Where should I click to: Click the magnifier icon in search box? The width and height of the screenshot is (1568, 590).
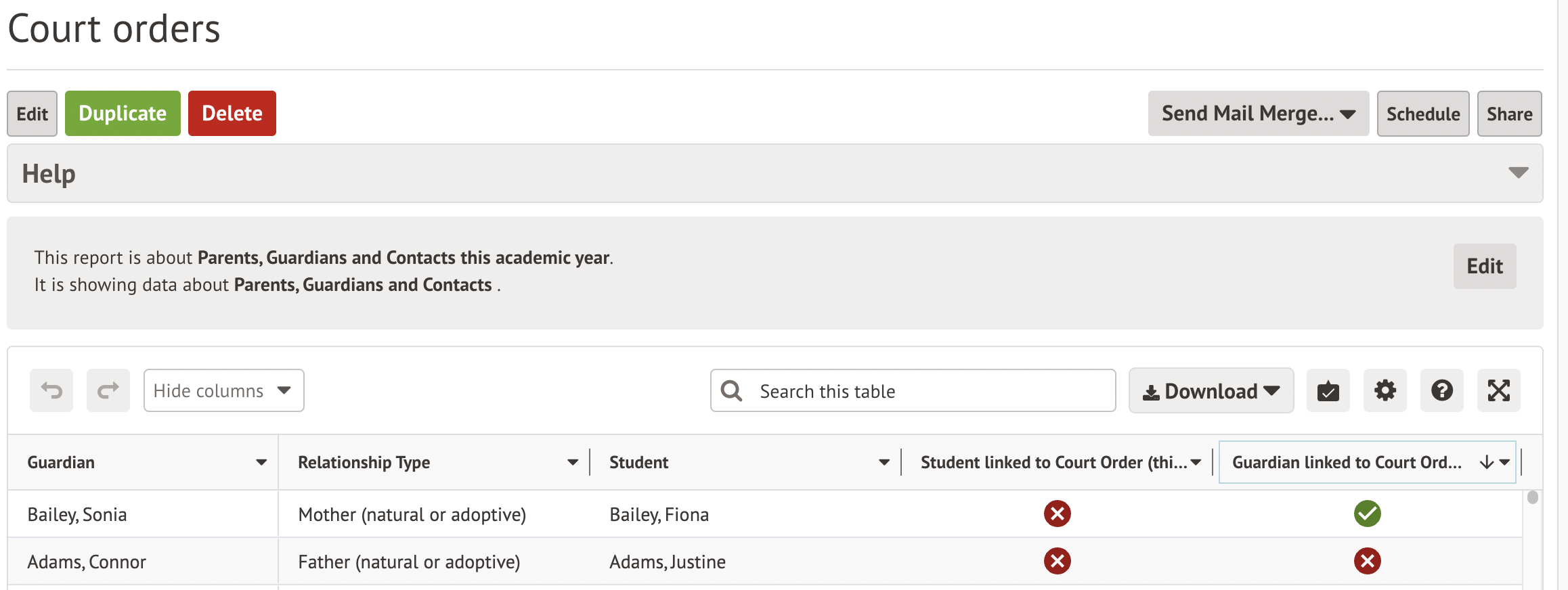pos(731,390)
